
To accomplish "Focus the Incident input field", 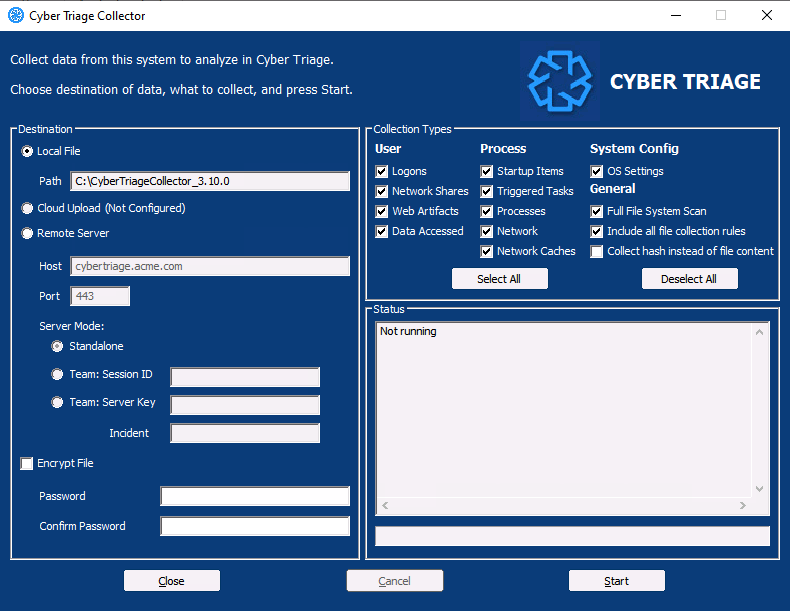I will (x=245, y=433).
